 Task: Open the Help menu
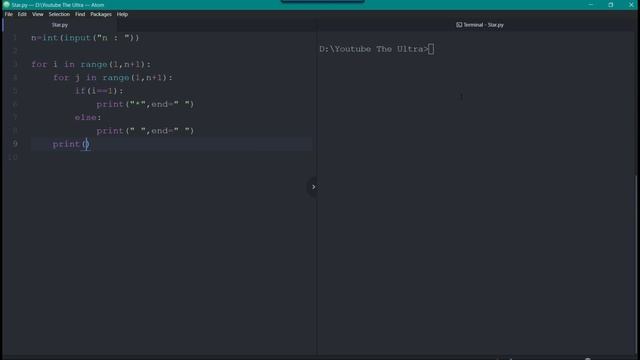click(x=122, y=14)
